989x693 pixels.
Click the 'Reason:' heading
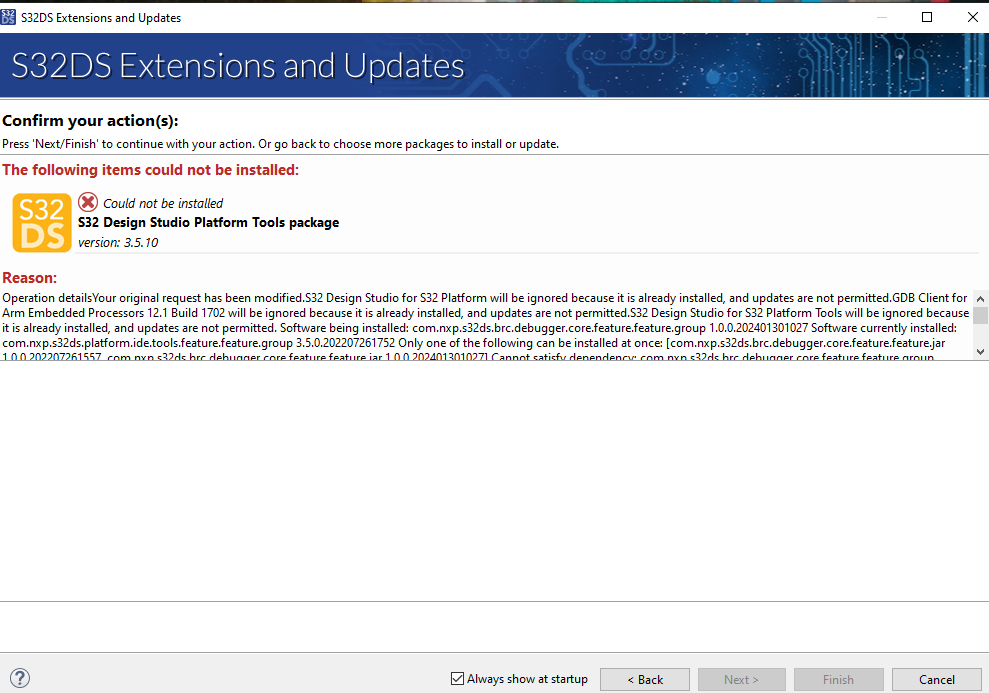pyautogui.click(x=31, y=278)
